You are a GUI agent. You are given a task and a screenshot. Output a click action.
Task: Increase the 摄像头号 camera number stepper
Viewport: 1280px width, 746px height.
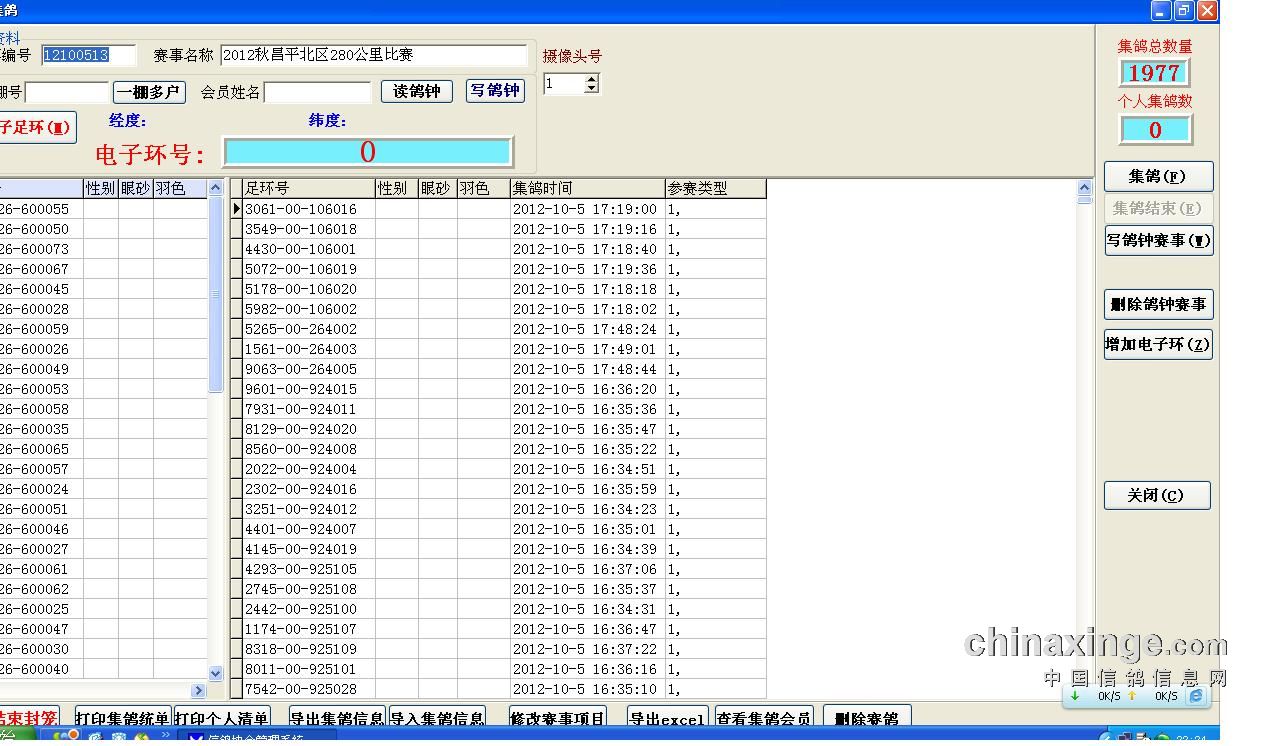pos(591,79)
